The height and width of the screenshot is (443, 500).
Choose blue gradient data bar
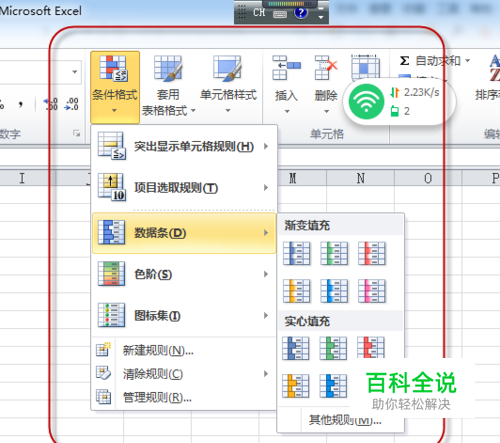[x=296, y=253]
